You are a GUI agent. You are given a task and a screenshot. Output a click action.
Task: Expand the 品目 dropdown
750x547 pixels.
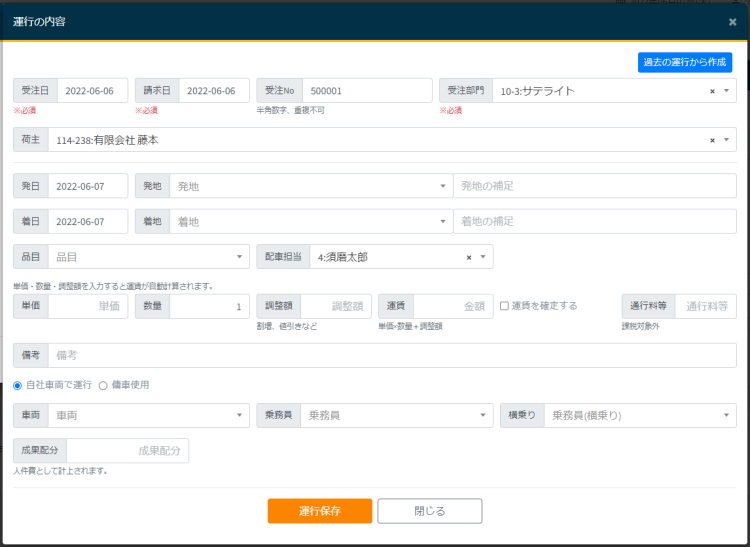pyautogui.click(x=239, y=257)
